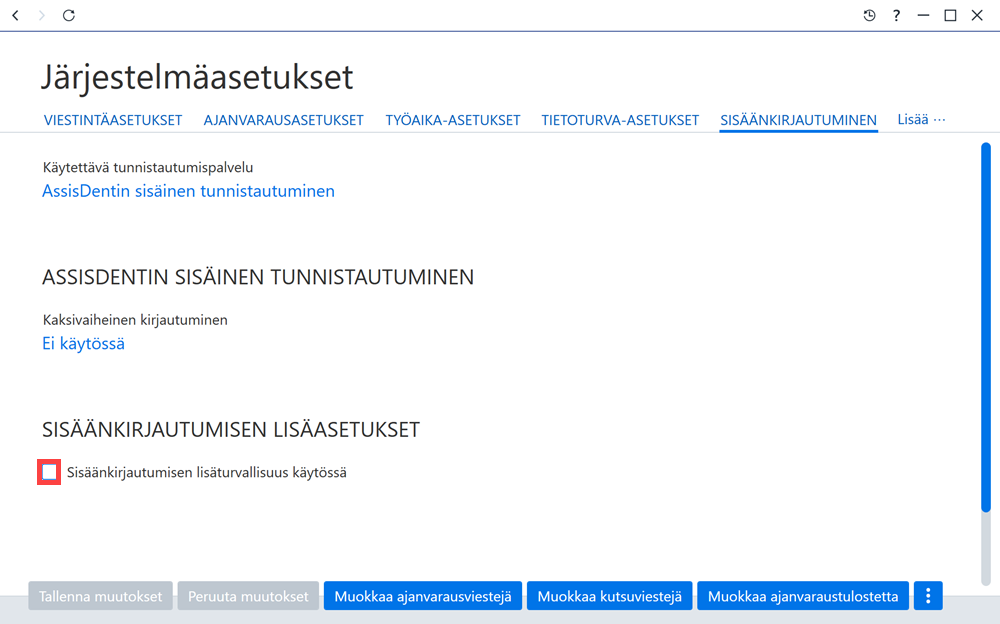This screenshot has height=624, width=1000.
Task: Click Tallenna muutokset button
Action: [100, 596]
